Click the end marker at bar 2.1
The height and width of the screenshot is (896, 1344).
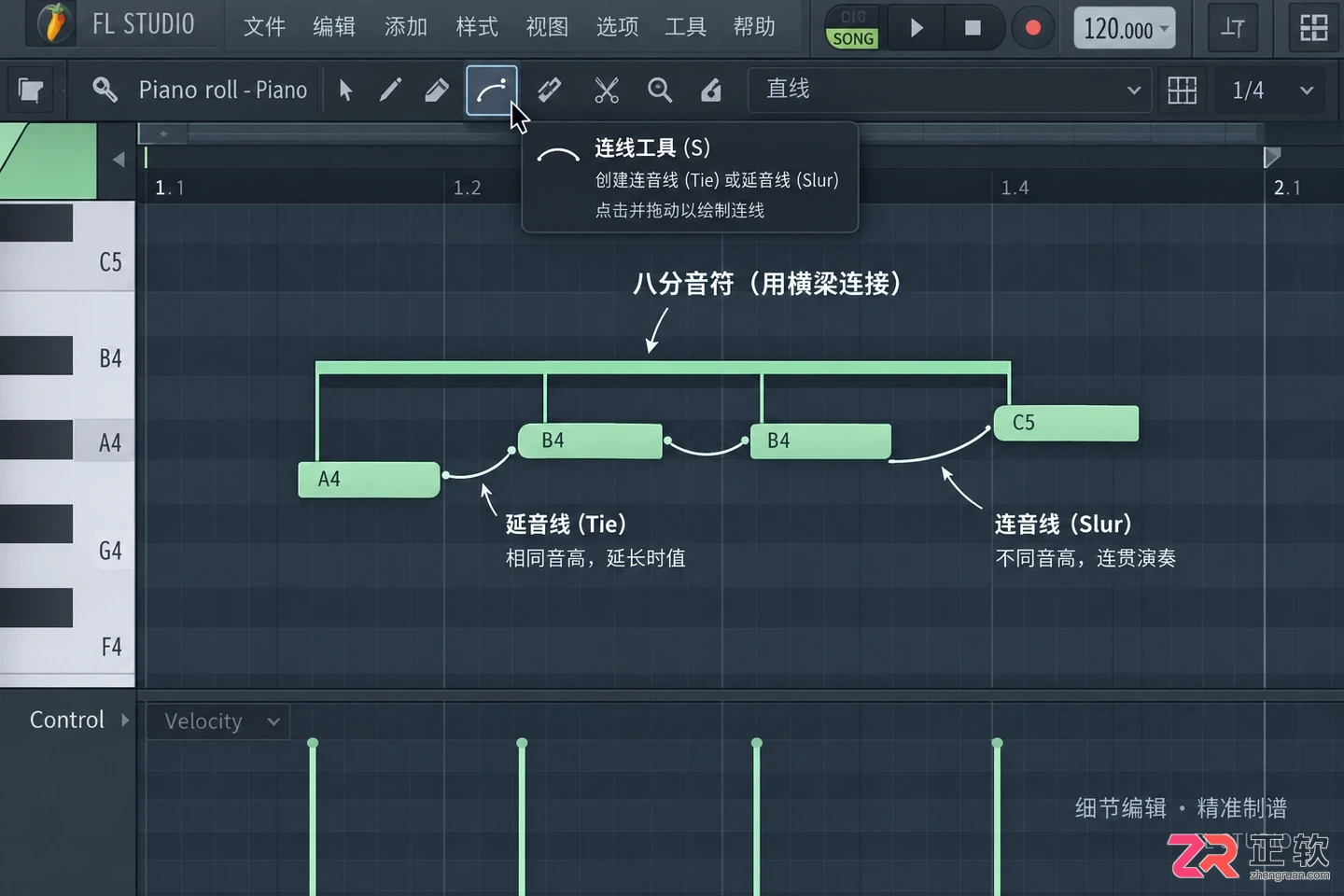[x=1271, y=157]
